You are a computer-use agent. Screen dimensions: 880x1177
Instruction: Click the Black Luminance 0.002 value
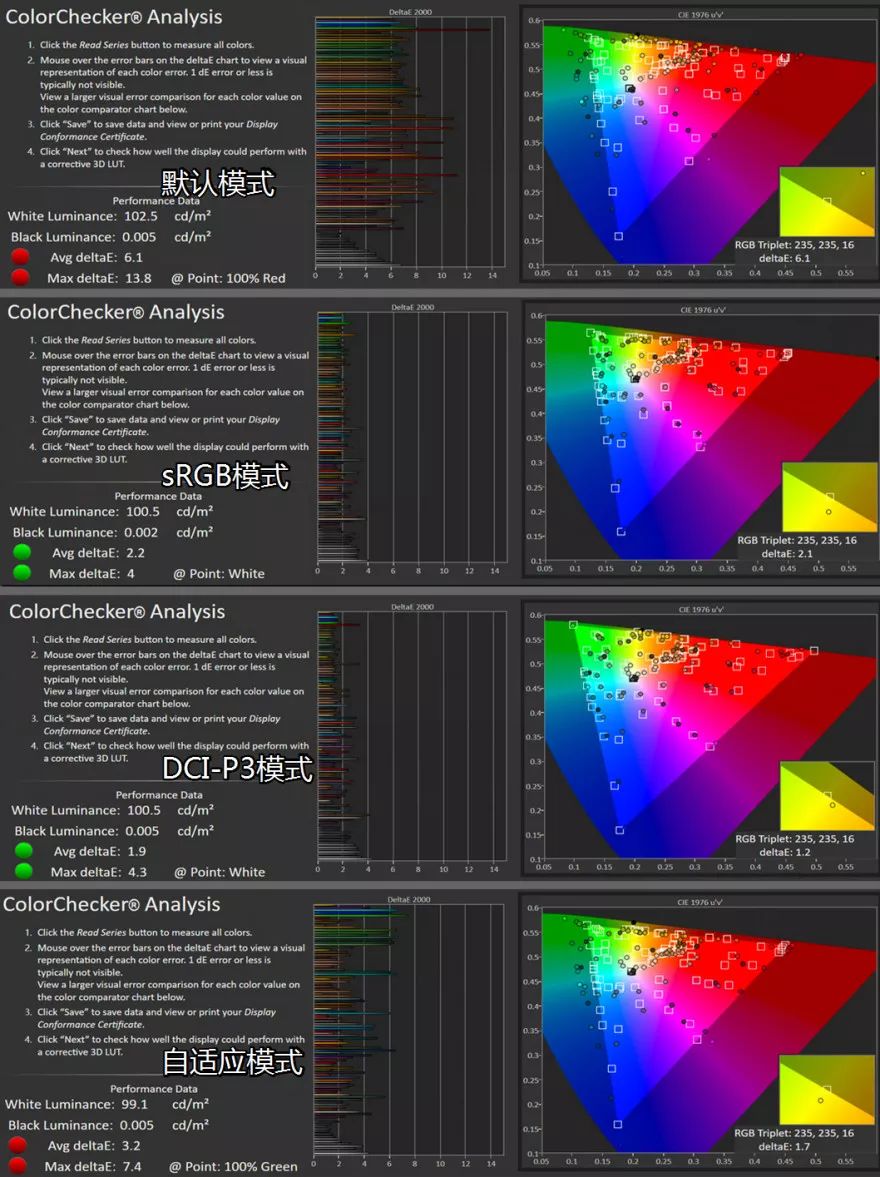coord(142,532)
